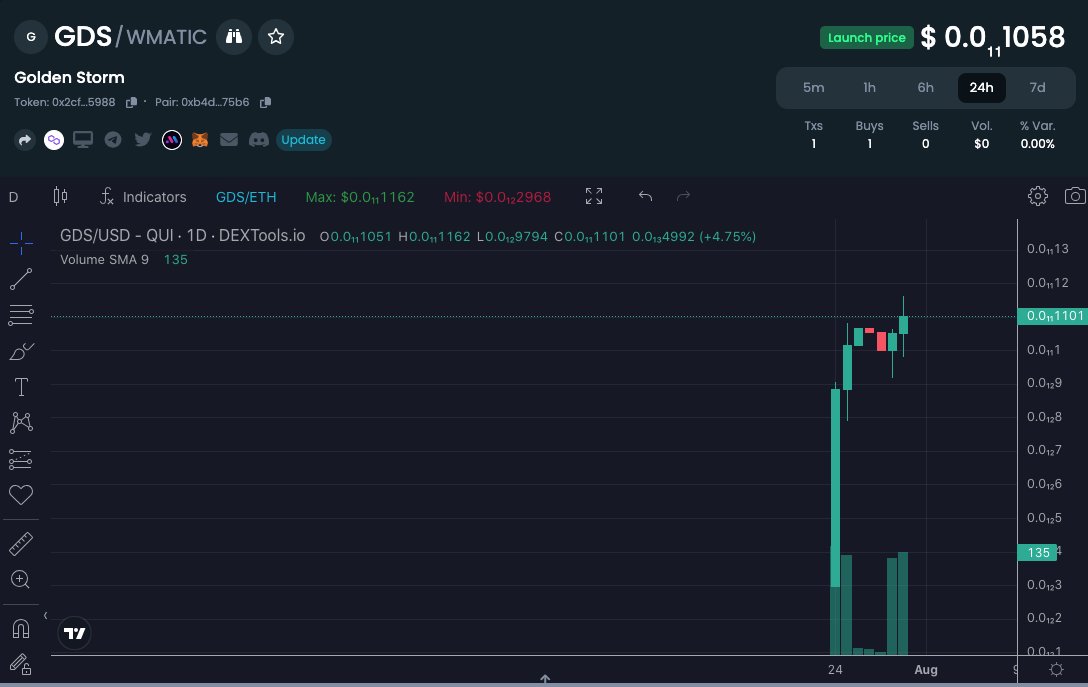Image resolution: width=1088 pixels, height=687 pixels.
Task: Click the GDS/USD chart title legend
Action: point(182,236)
